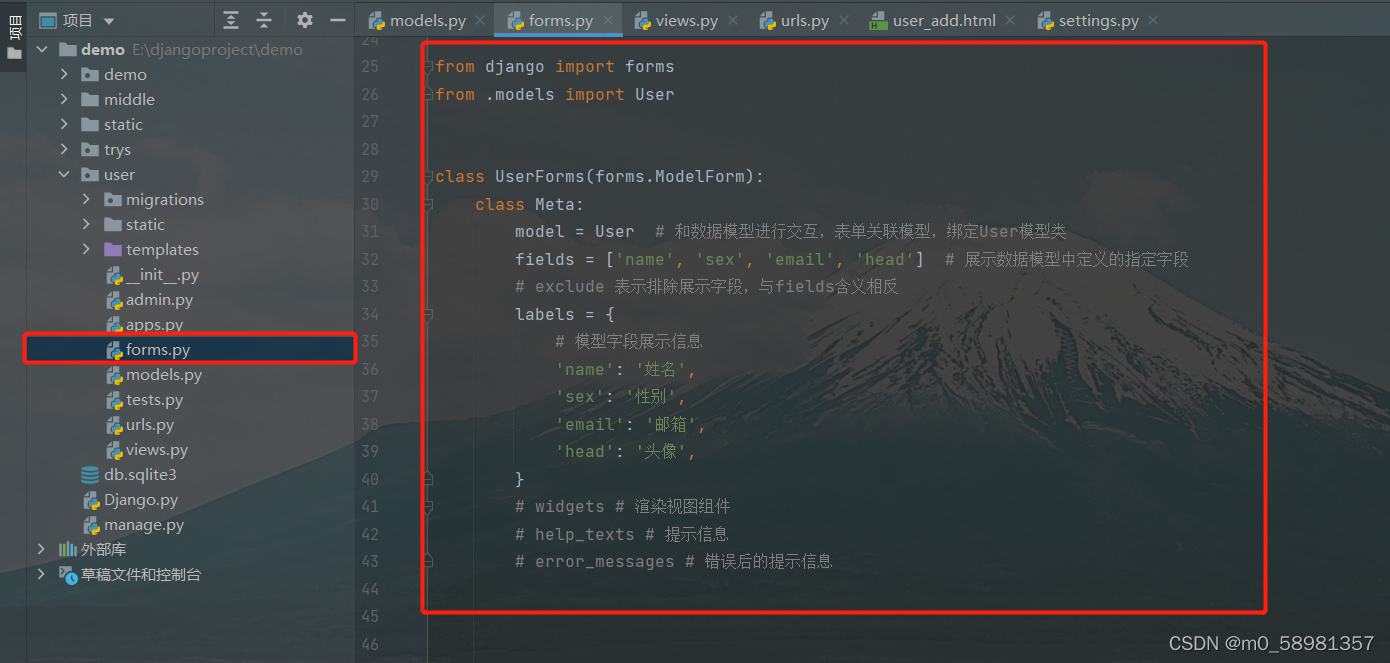Click line number 44 in the gutter
This screenshot has width=1390, height=663.
[370, 589]
